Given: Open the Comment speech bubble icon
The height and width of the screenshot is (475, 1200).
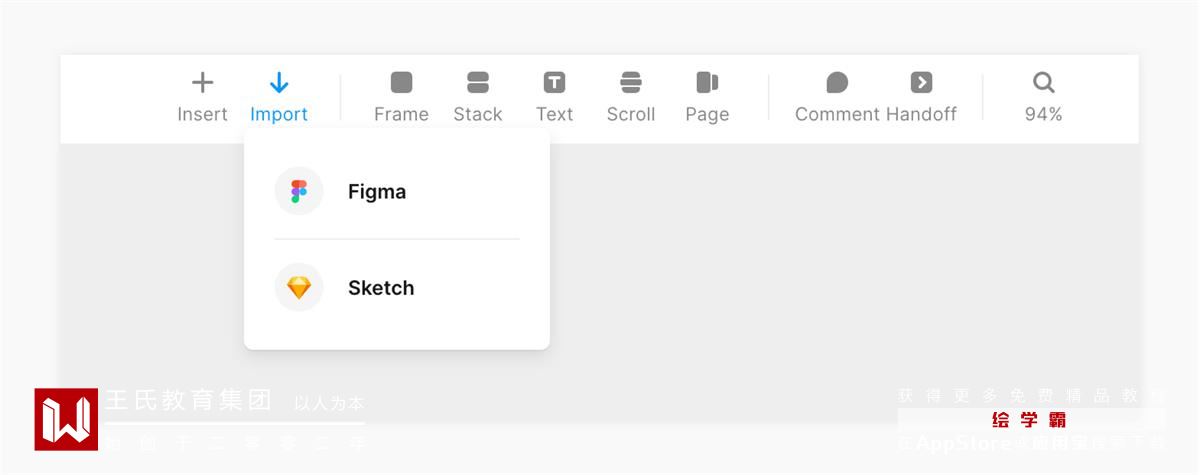Looking at the screenshot, I should [x=837, y=82].
